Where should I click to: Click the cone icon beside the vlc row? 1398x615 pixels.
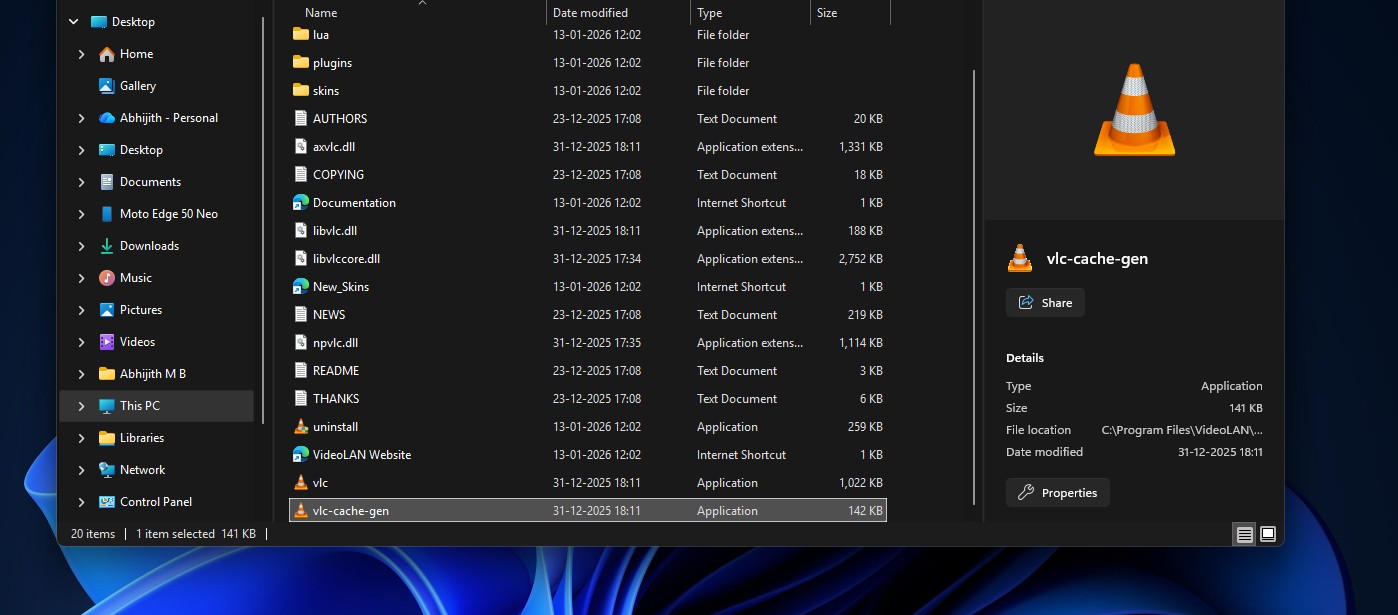click(x=301, y=482)
